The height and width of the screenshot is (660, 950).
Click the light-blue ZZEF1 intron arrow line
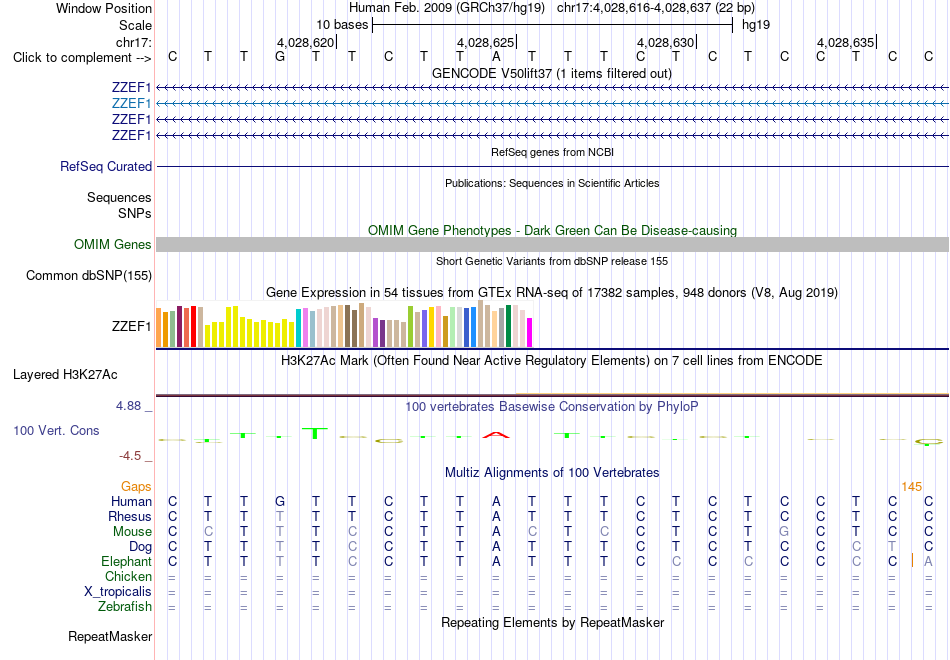pyautogui.click(x=552, y=104)
